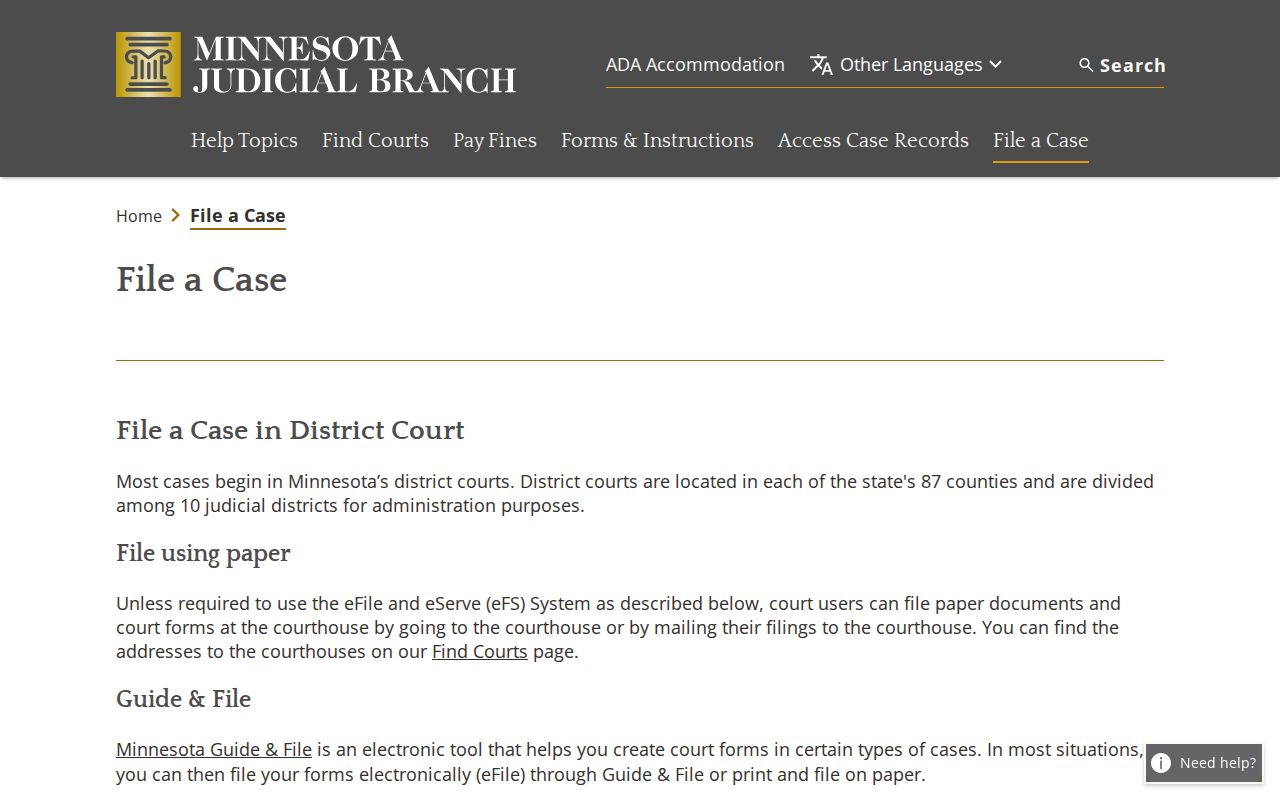Click the MINNESOTA JUDICIAL BRANCH title text
Screen dimensions: 1280x800
(354, 65)
